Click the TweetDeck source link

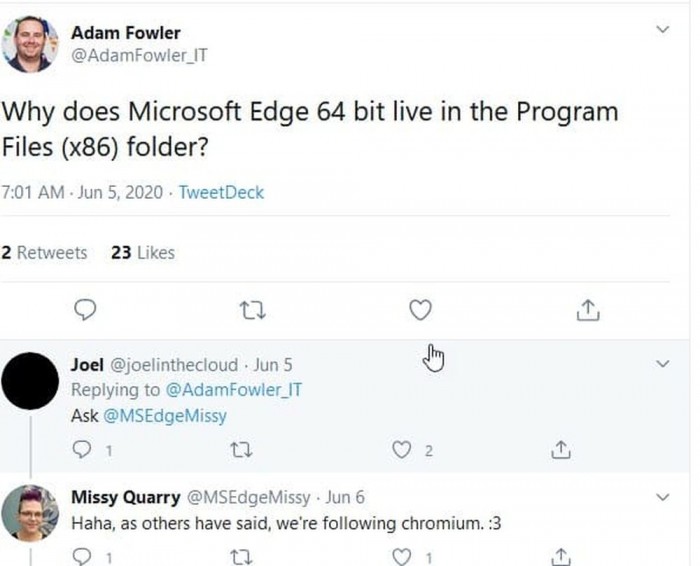[x=221, y=192]
